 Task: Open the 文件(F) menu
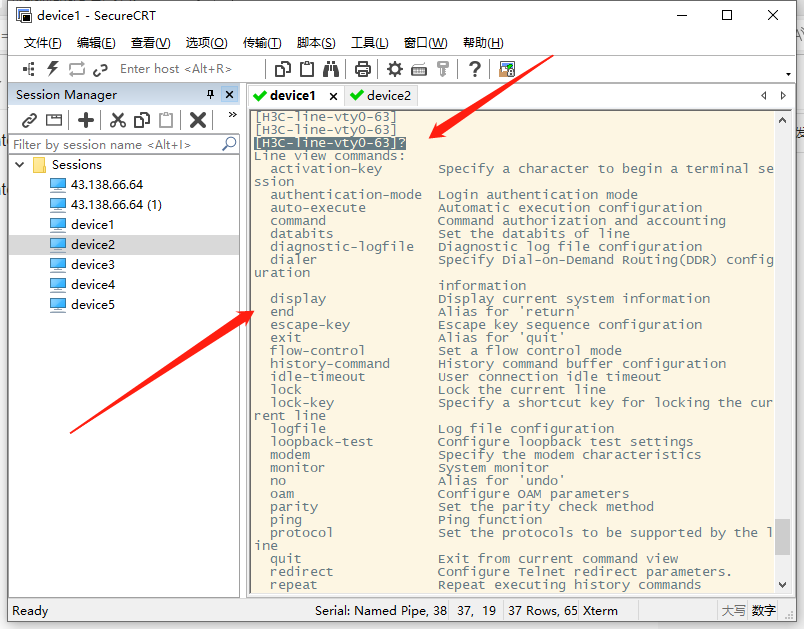[43, 43]
